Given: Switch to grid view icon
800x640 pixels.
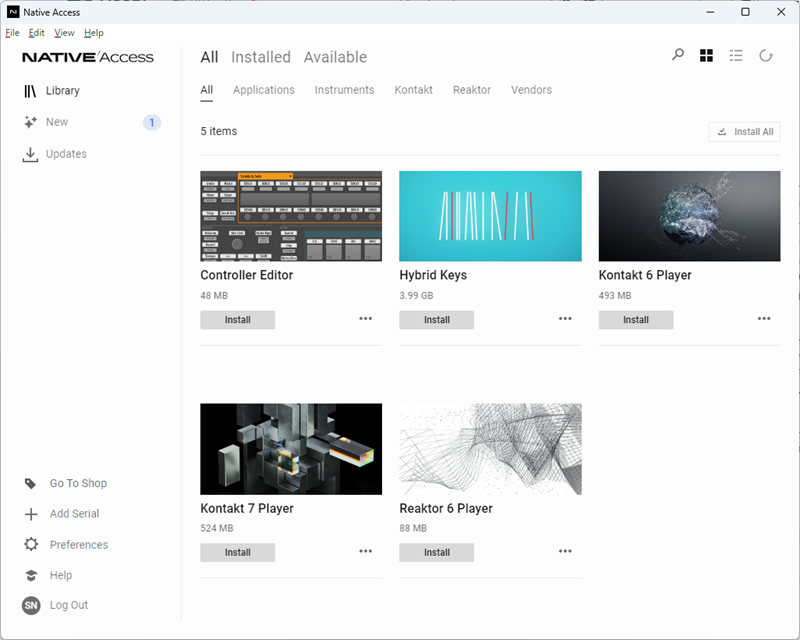Looking at the screenshot, I should (707, 56).
